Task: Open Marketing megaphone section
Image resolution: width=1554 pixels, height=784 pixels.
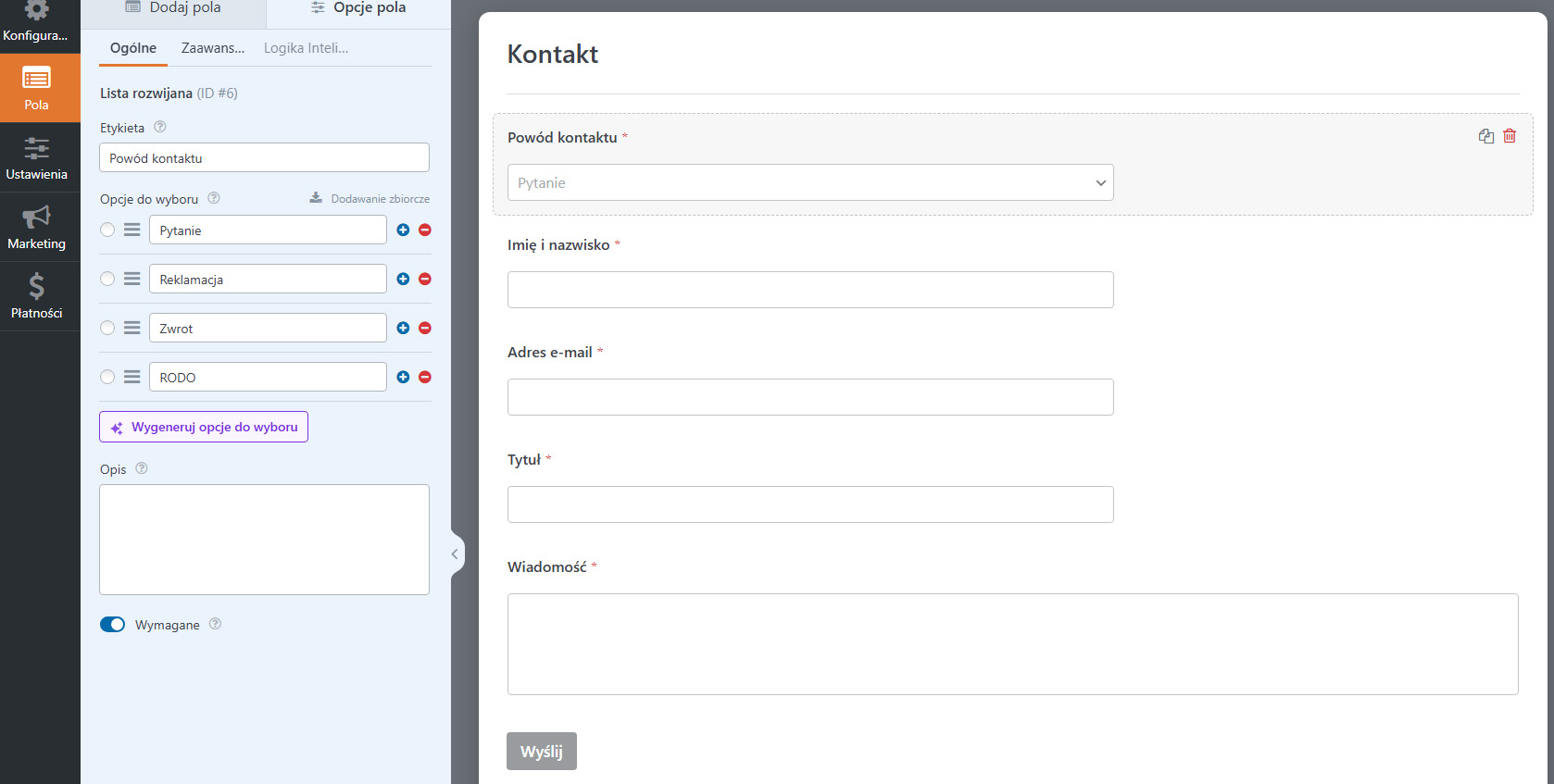Action: point(37,227)
